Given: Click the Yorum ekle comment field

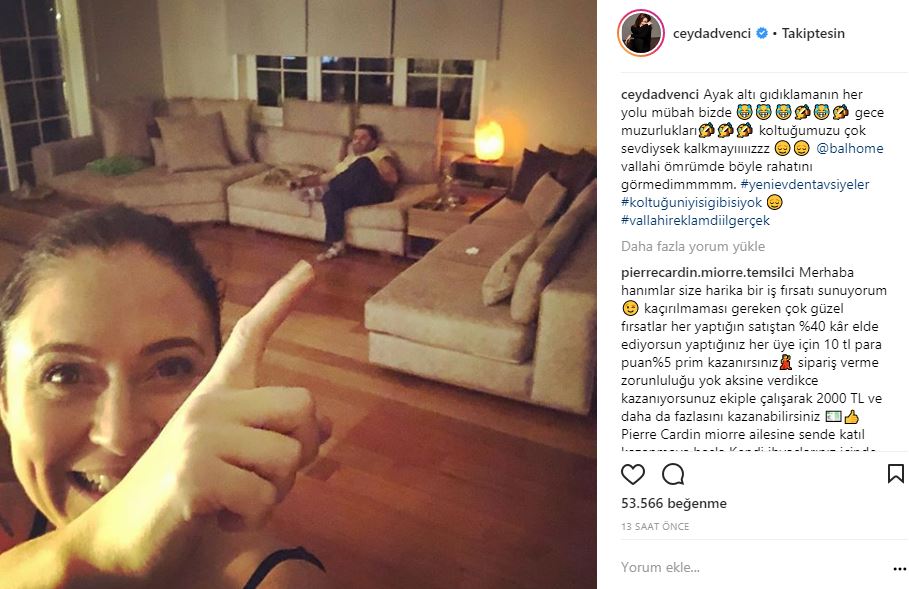Looking at the screenshot, I should point(754,568).
